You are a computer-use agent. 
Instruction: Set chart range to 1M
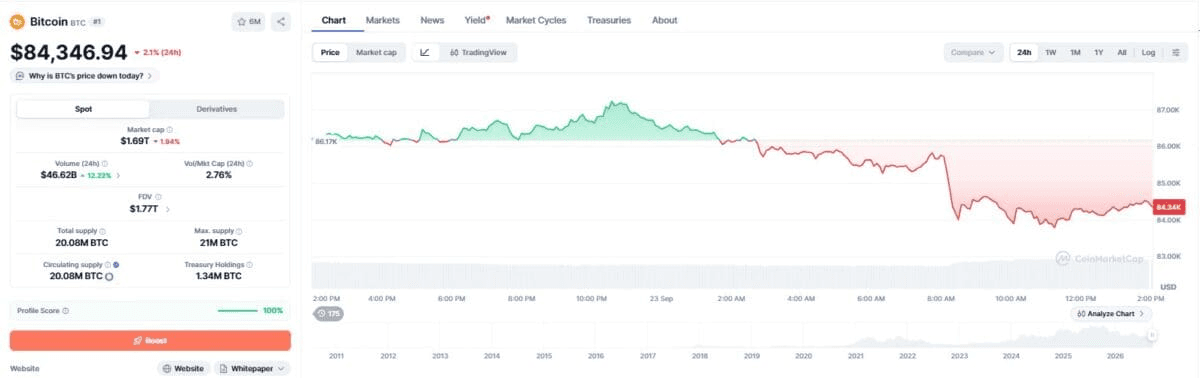coord(1075,52)
